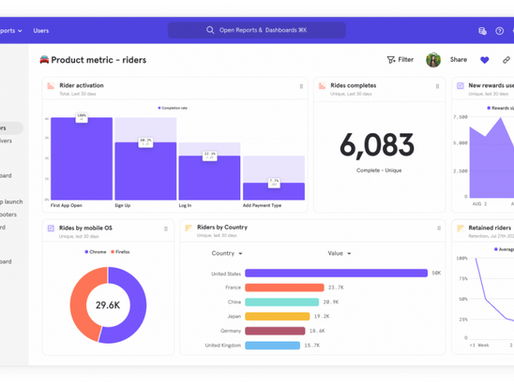Click the France orange bar
514x386 pixels.
point(284,287)
